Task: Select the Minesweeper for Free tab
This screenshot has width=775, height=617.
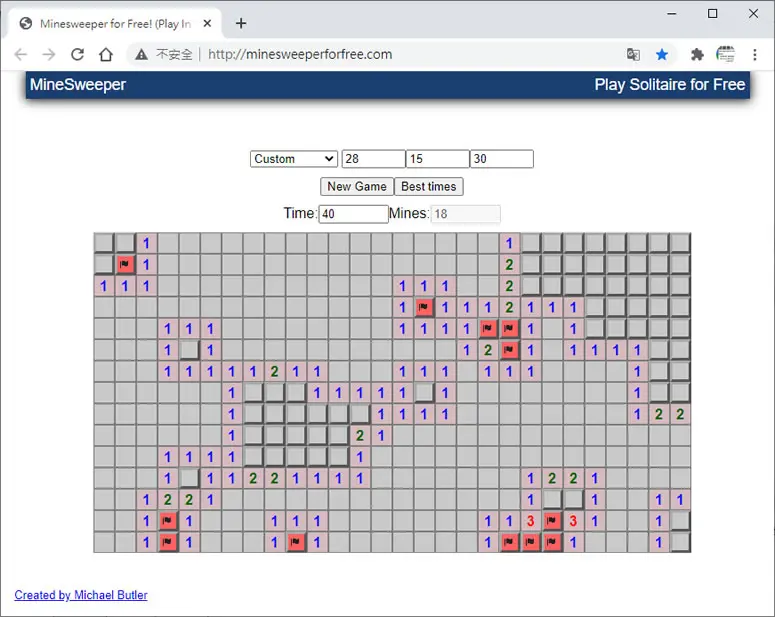Action: [115, 24]
